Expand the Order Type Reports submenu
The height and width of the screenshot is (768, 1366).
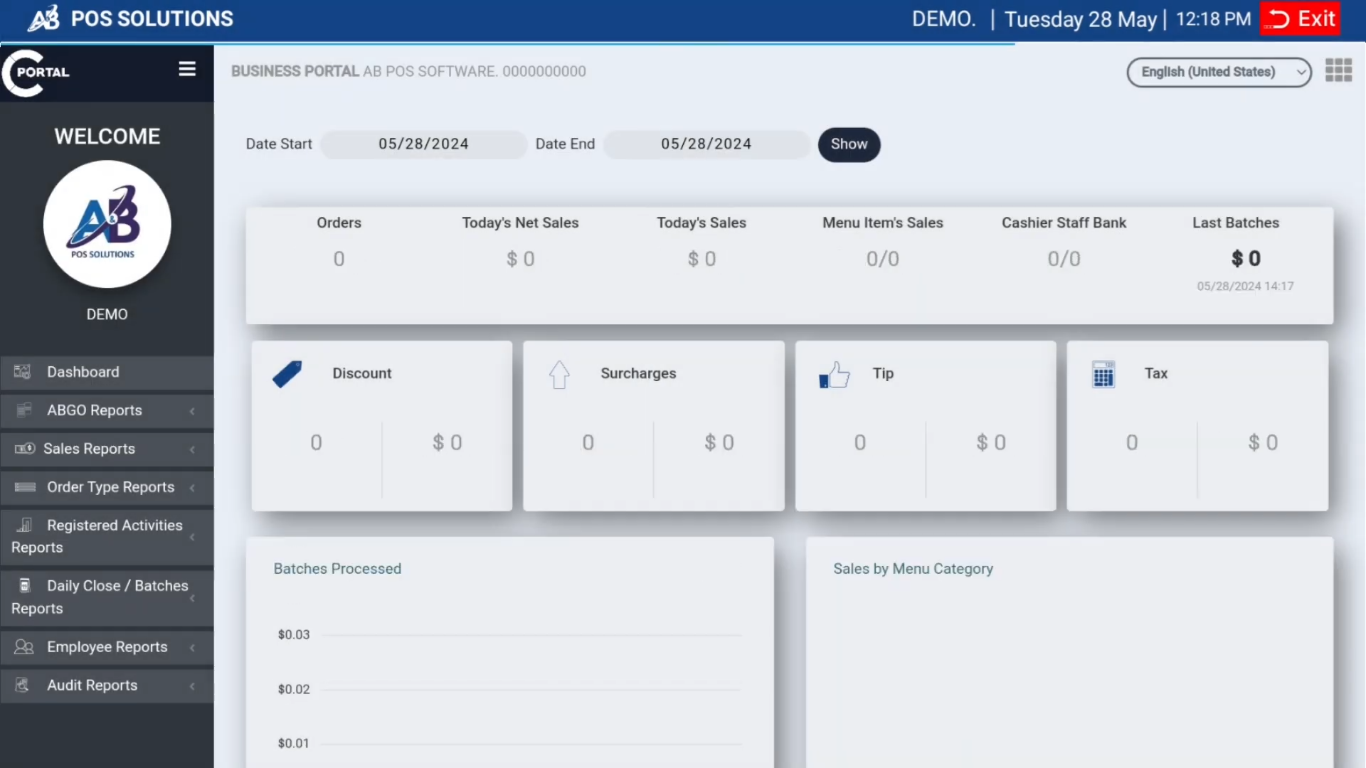(106, 487)
